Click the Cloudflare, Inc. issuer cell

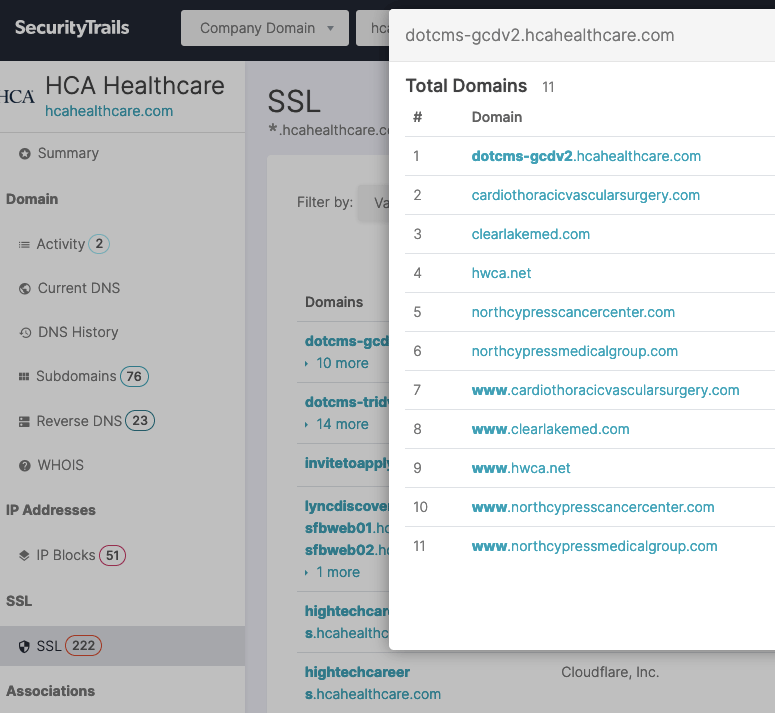click(610, 672)
